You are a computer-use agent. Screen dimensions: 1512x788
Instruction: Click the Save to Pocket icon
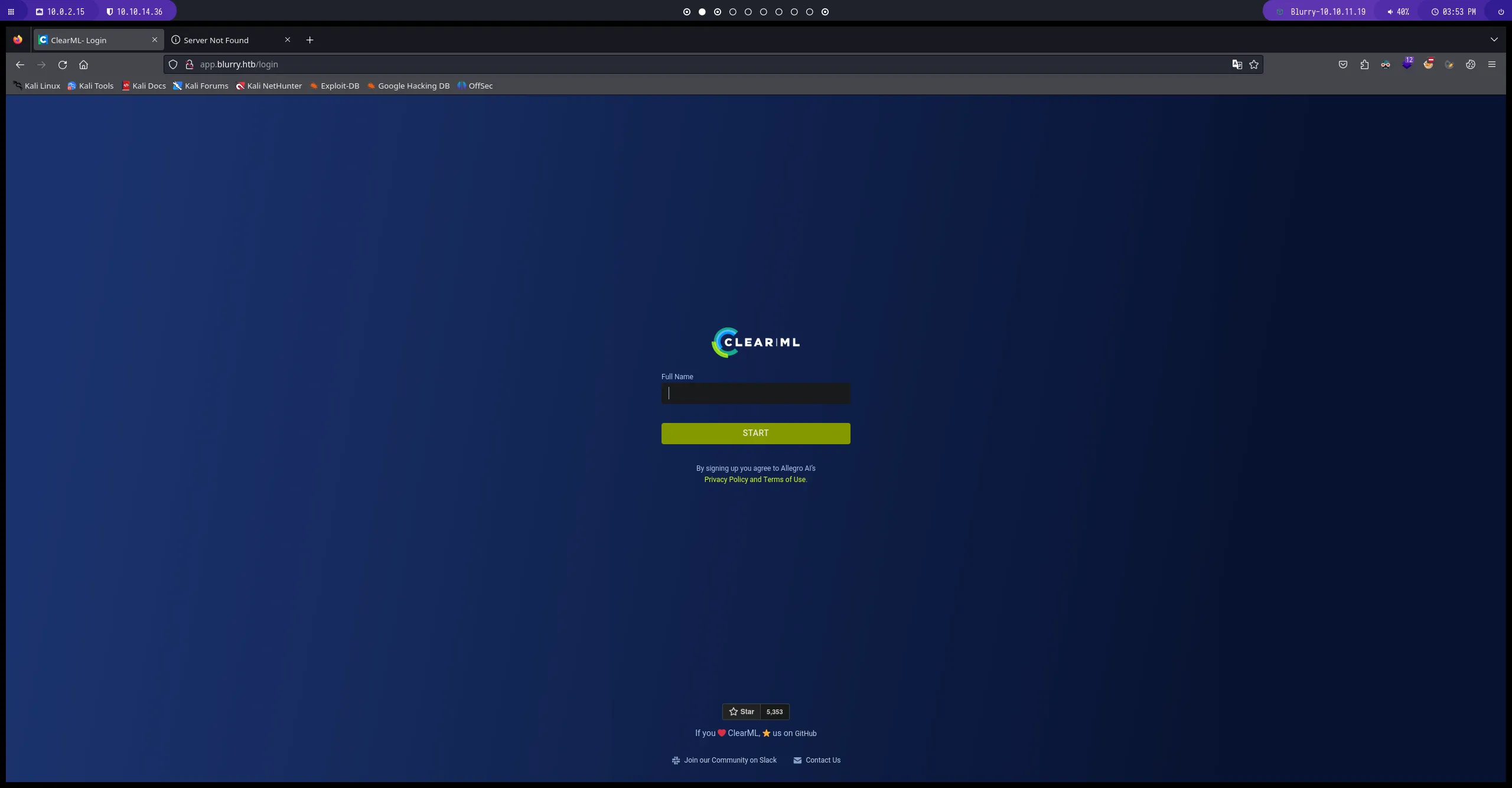tap(1343, 65)
